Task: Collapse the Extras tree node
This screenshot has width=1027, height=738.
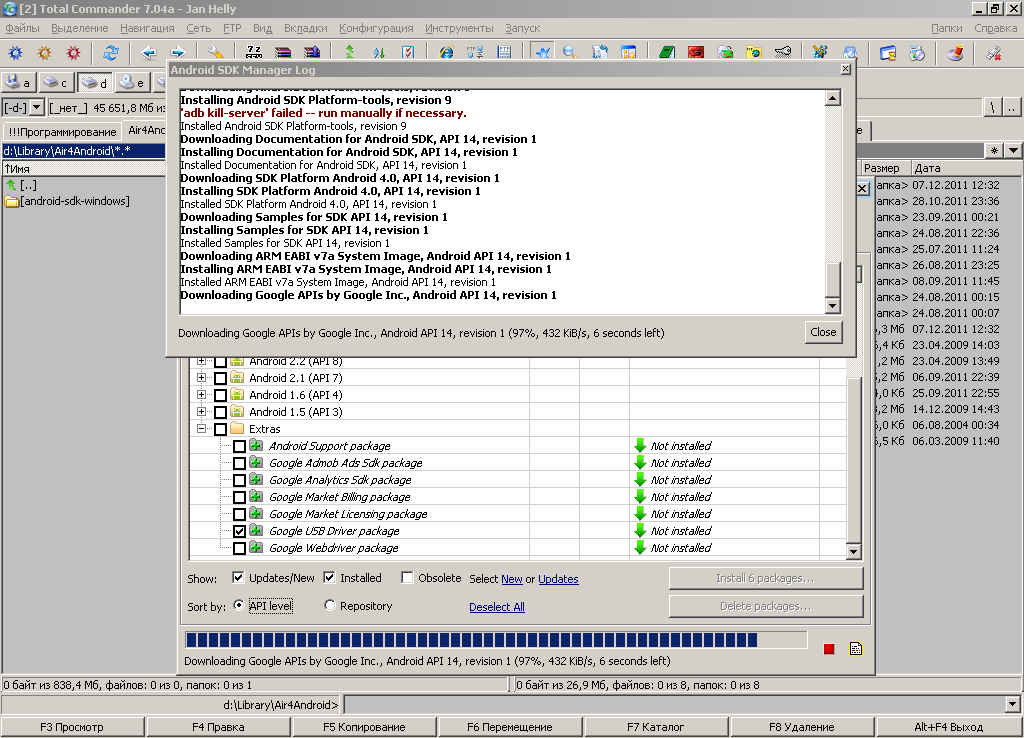Action: [x=202, y=429]
